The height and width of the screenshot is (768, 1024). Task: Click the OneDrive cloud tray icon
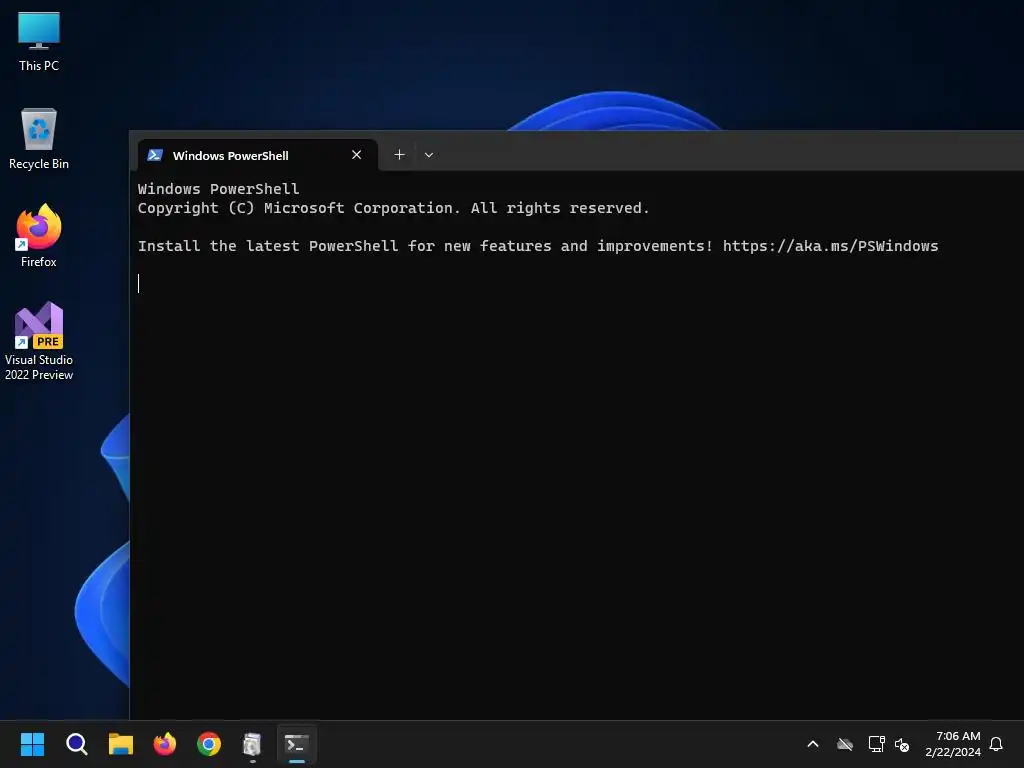(x=845, y=744)
